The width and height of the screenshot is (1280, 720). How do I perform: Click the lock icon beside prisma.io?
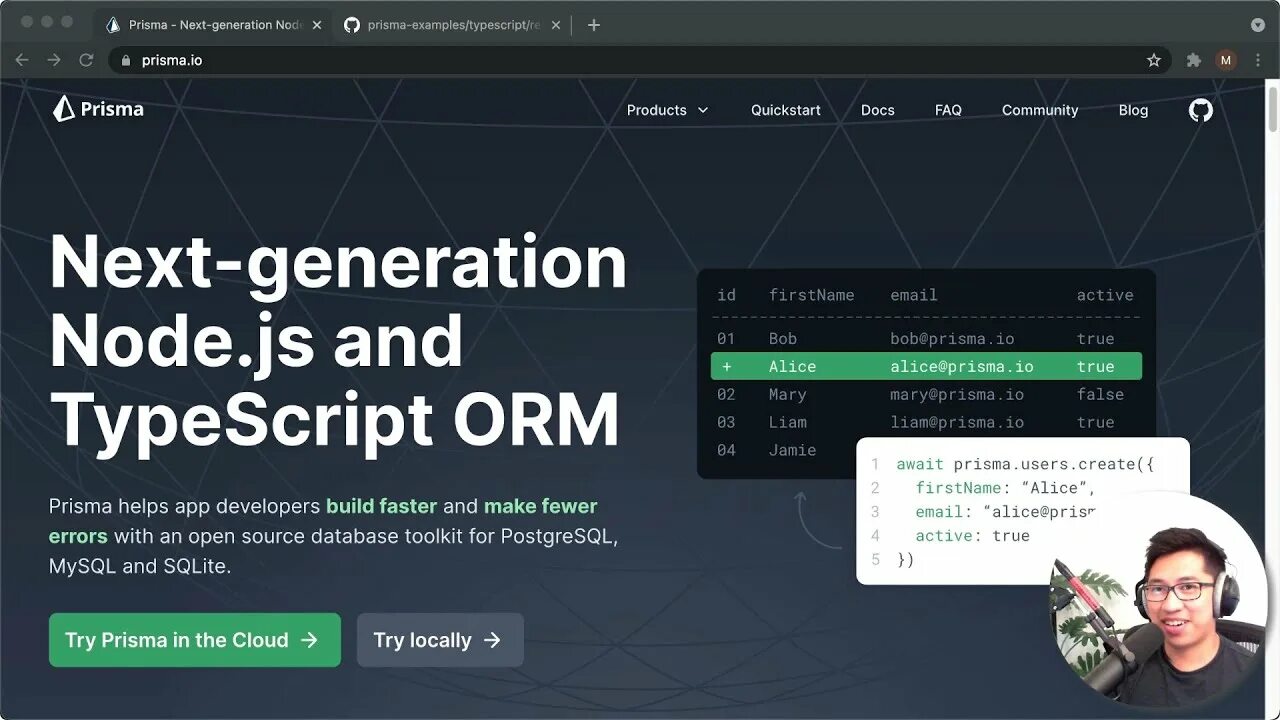125,60
